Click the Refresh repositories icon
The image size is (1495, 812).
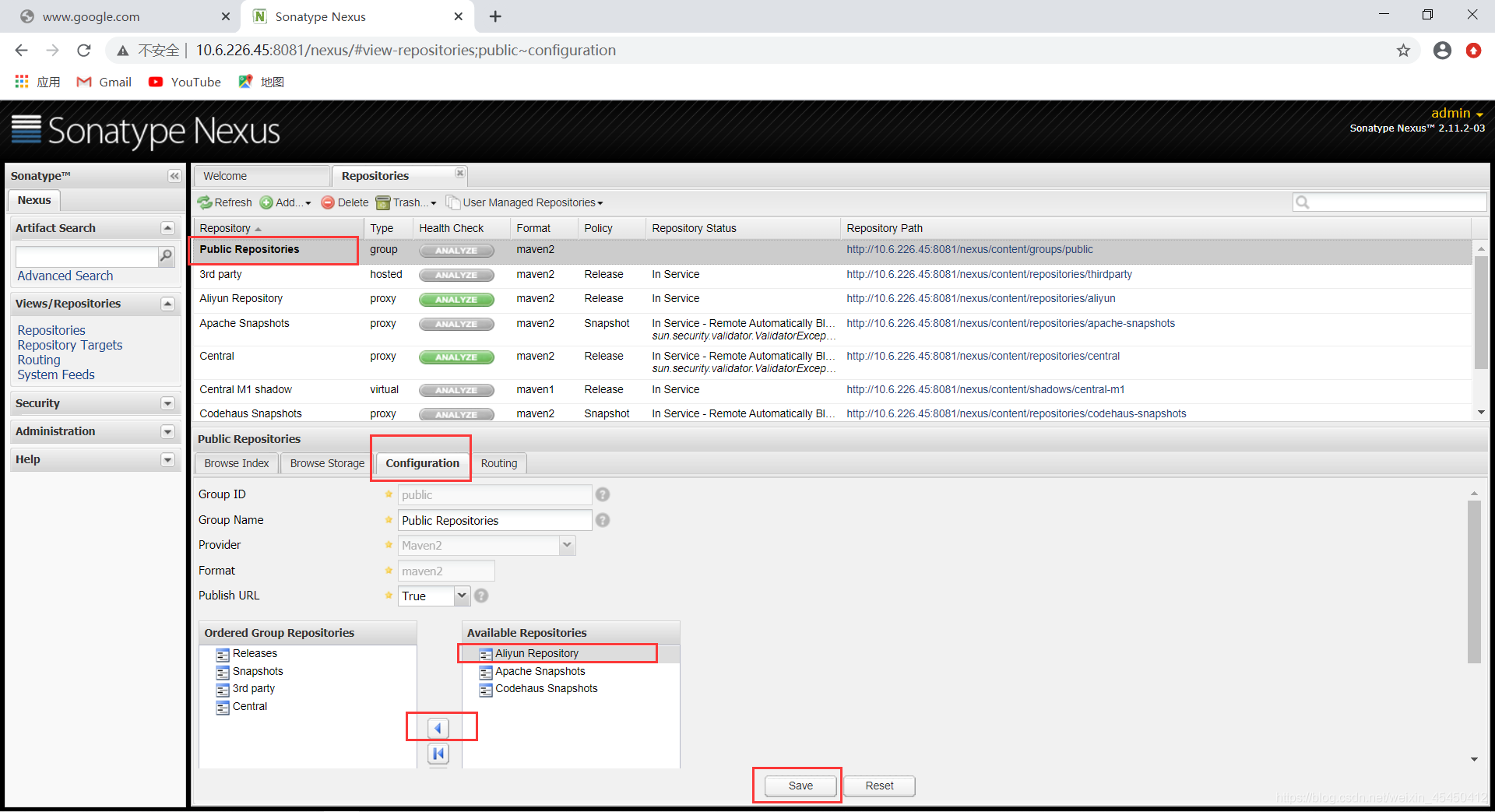point(206,202)
